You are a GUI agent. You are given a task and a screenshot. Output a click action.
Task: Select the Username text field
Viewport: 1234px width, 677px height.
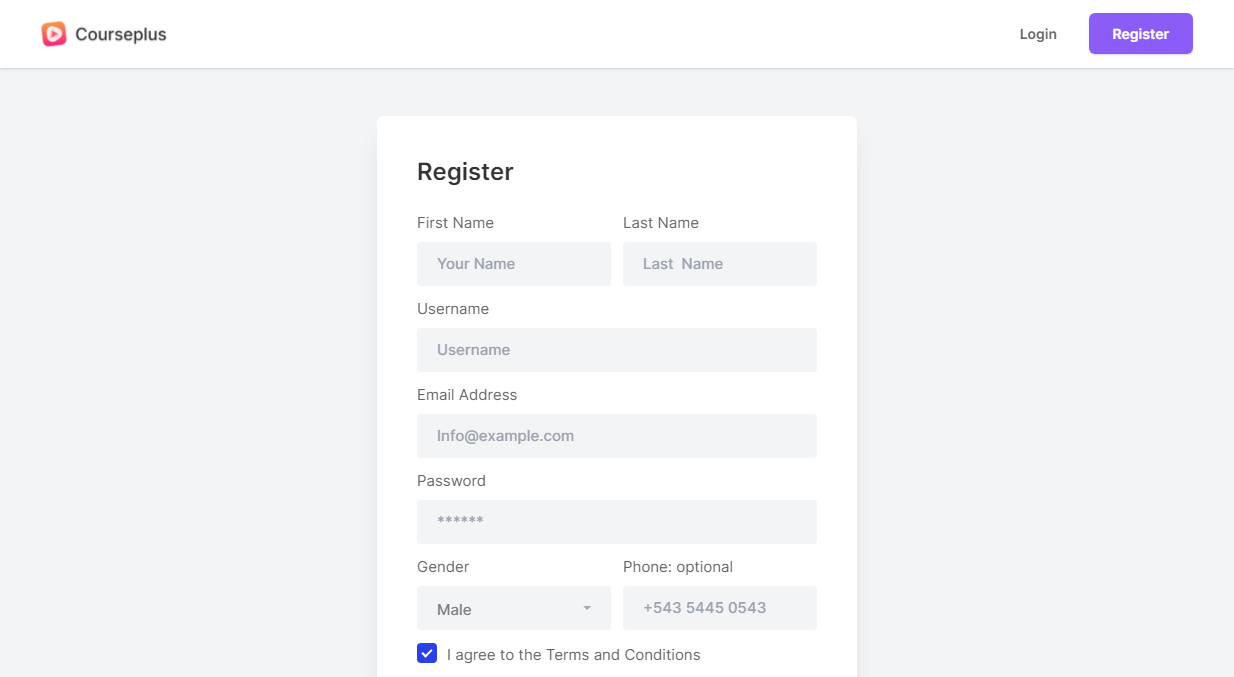pos(617,350)
